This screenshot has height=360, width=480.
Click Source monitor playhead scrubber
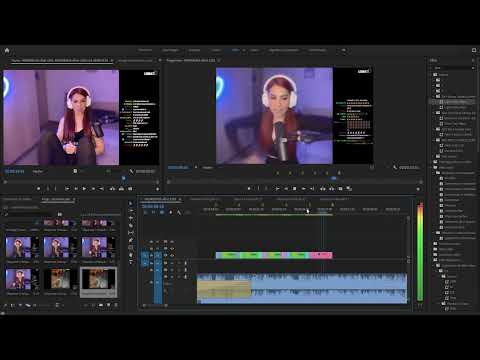point(124,179)
